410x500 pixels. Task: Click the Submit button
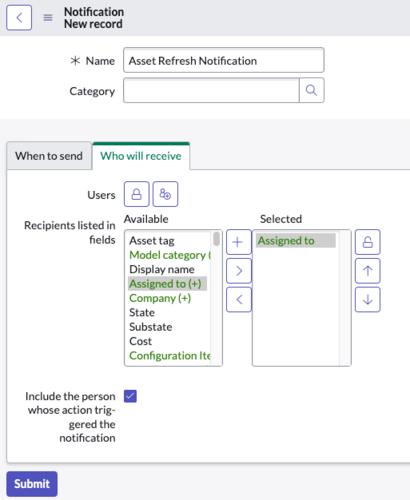32,484
